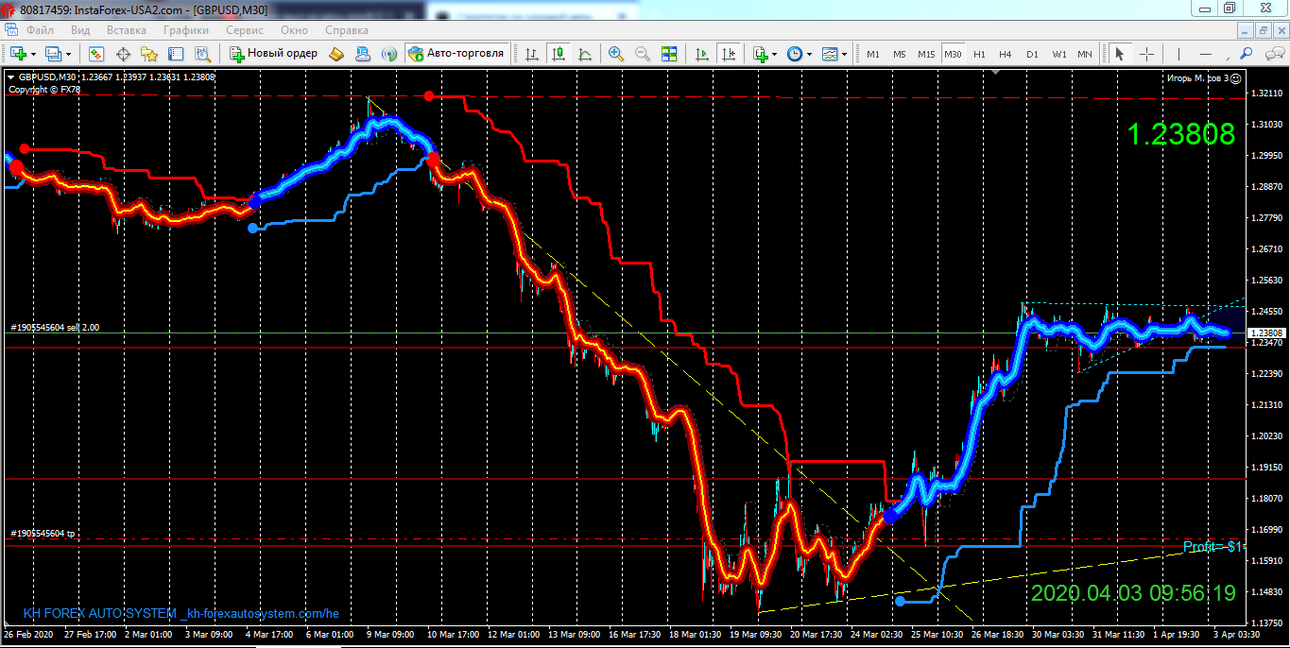Viewport: 1290px width, 648px height.
Task: Open the Графики menu
Action: click(x=186, y=30)
